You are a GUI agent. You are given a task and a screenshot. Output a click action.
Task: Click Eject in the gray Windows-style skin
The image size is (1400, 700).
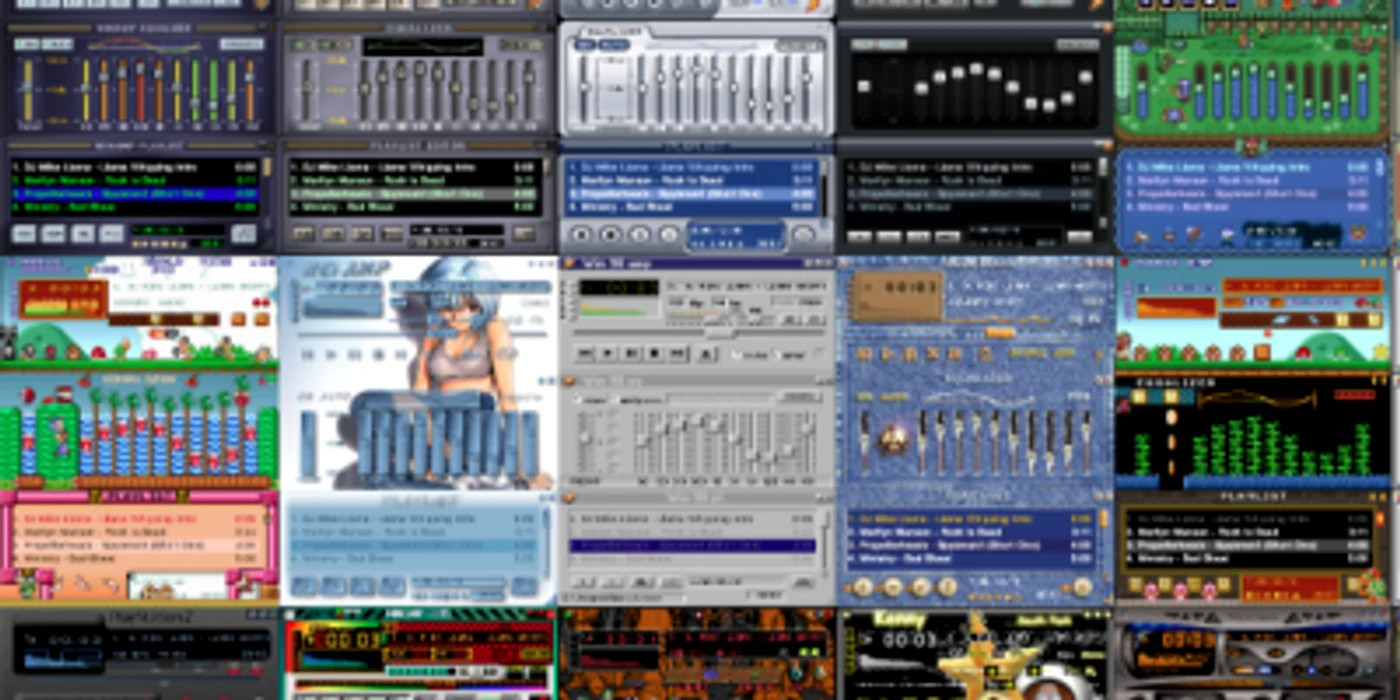[x=706, y=353]
